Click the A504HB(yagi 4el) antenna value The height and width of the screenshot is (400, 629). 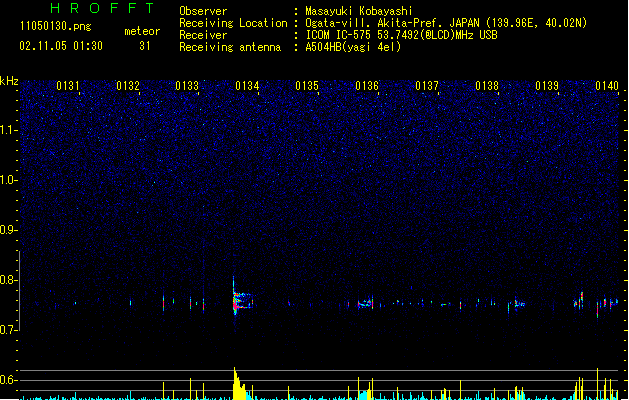353,47
